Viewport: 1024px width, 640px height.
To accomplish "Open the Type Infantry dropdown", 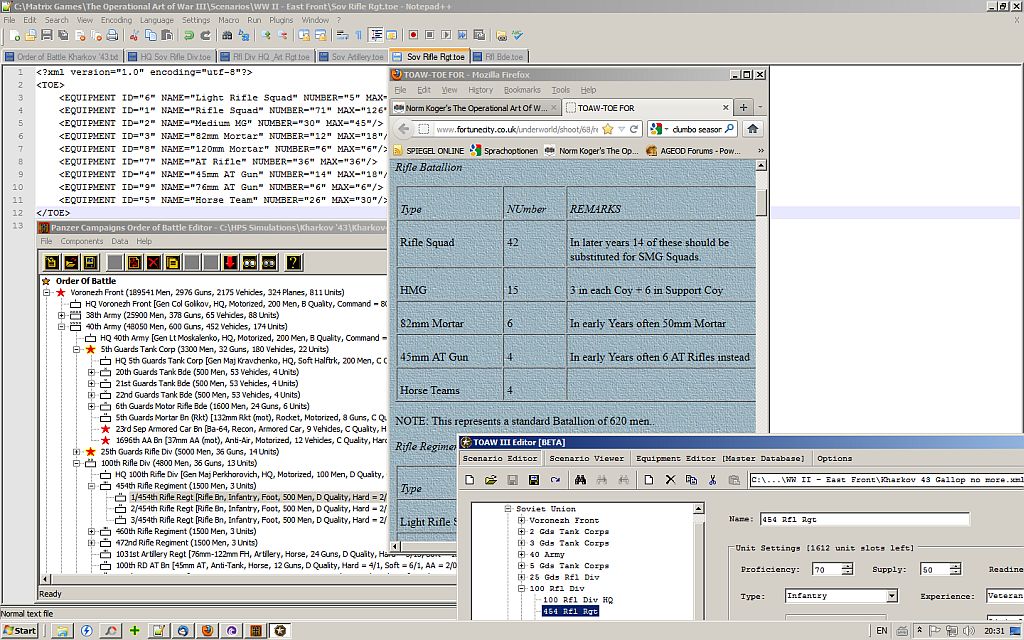I will click(x=891, y=596).
